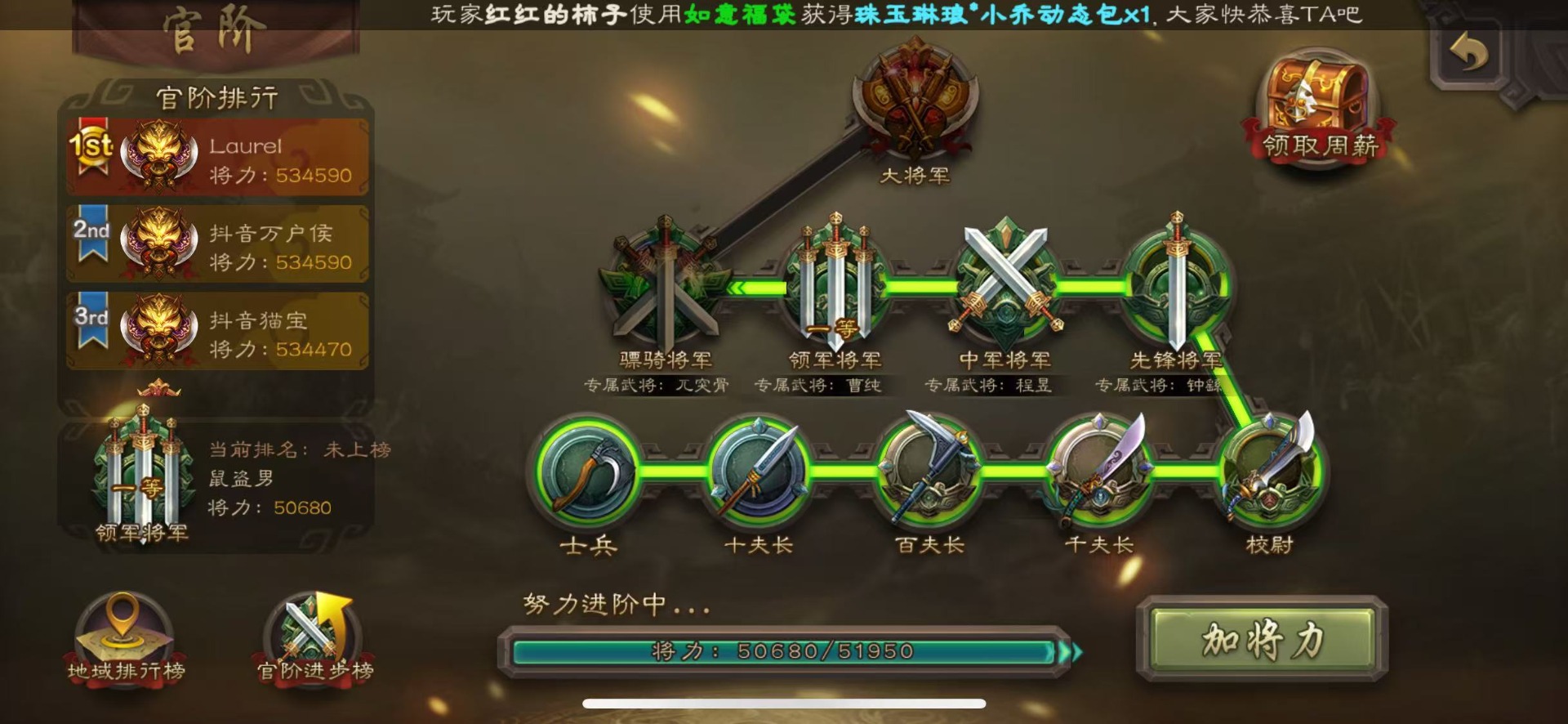Click the 中军将军 crossed-swords icon
Screen dimensions: 1568x724
tap(1005, 282)
